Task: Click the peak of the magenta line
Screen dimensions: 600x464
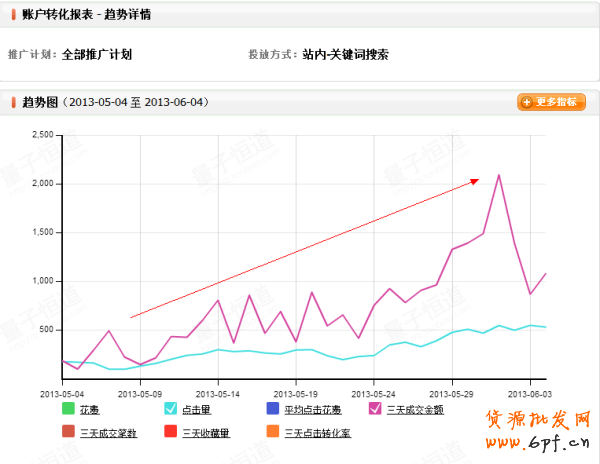Action: click(x=499, y=176)
